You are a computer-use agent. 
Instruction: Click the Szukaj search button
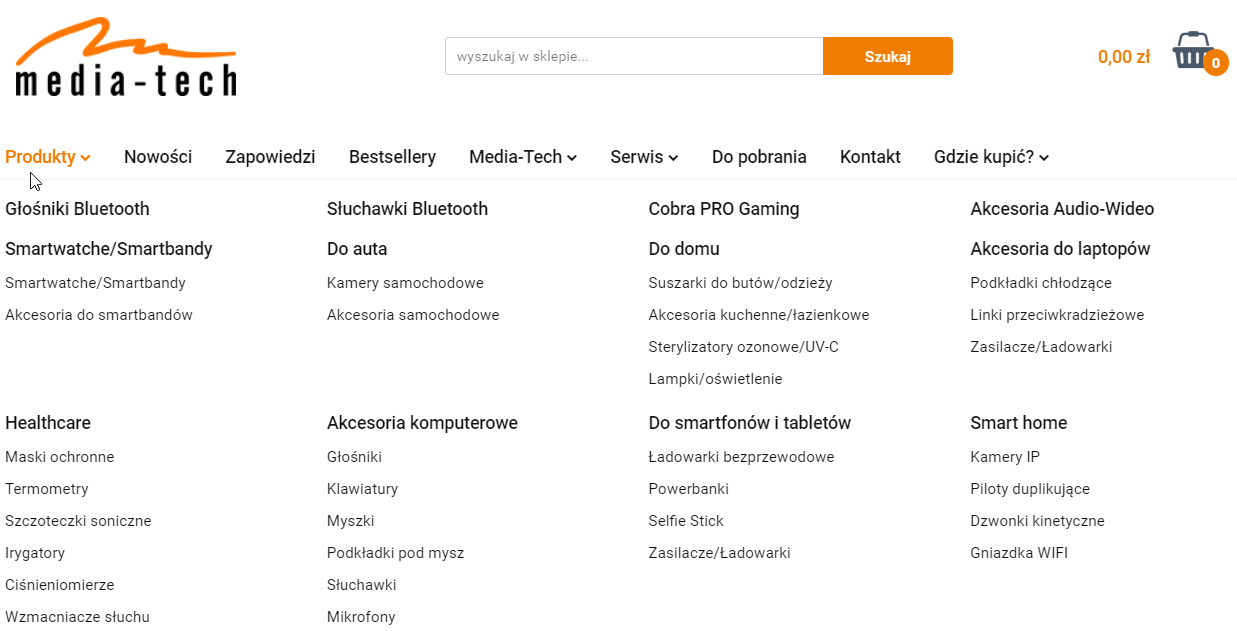pos(887,56)
